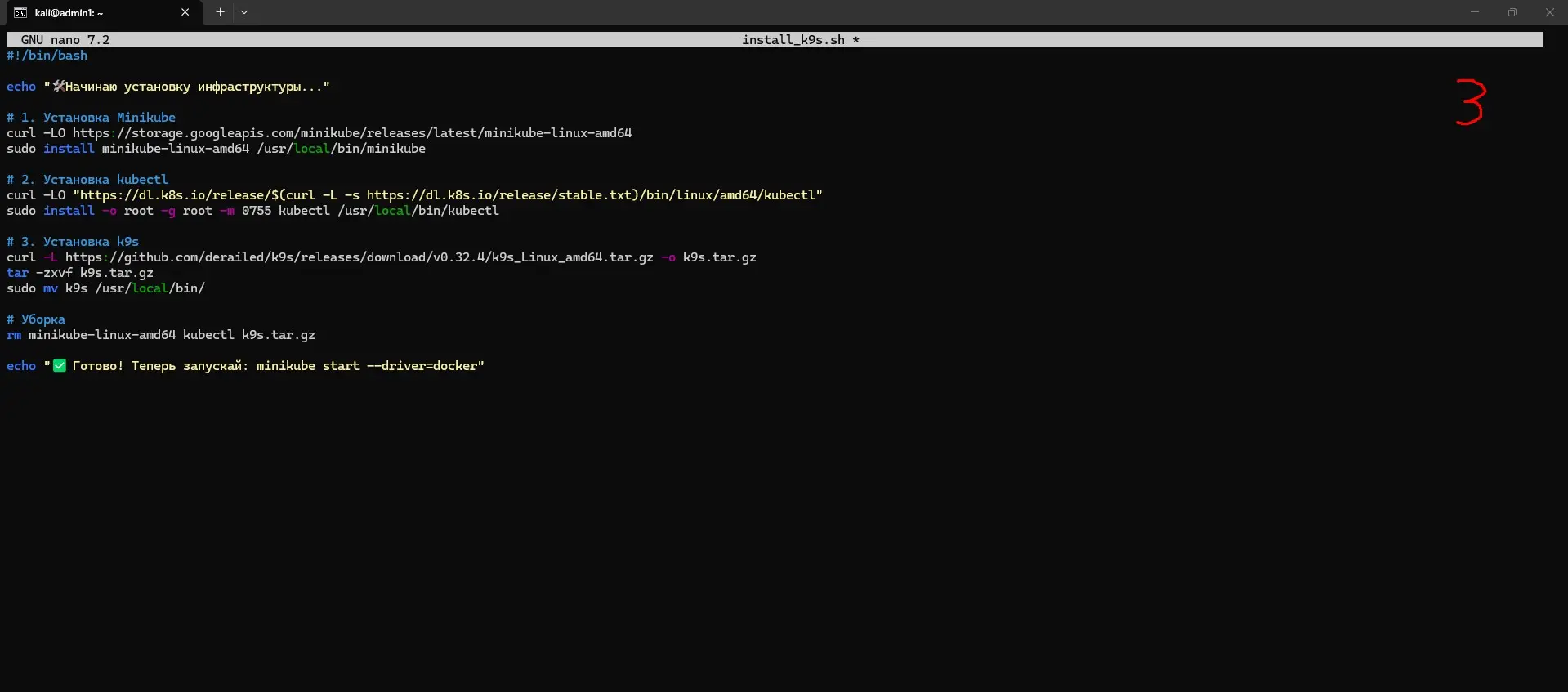Screen dimensions: 1568x692
Task: Close the terminal window
Action: coord(1549,12)
